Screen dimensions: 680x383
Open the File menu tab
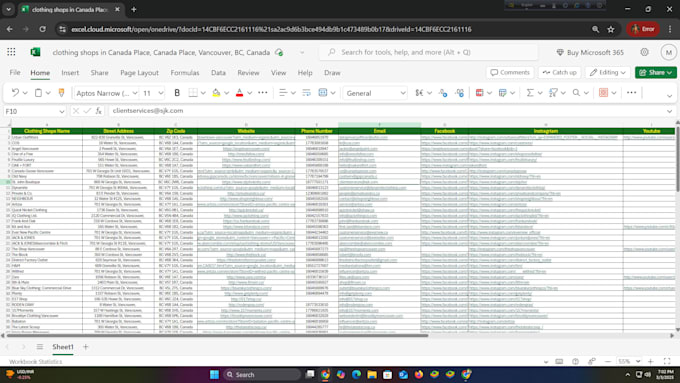(15, 72)
